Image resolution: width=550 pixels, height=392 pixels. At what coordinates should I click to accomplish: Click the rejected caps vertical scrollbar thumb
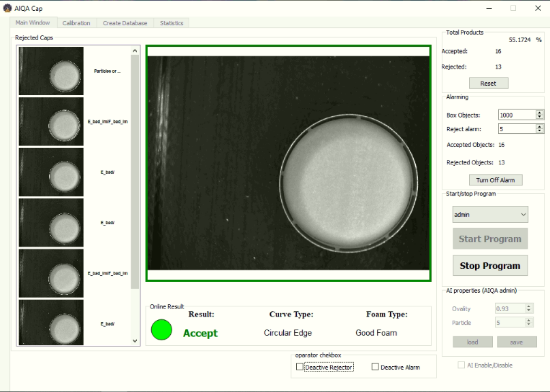click(x=135, y=172)
